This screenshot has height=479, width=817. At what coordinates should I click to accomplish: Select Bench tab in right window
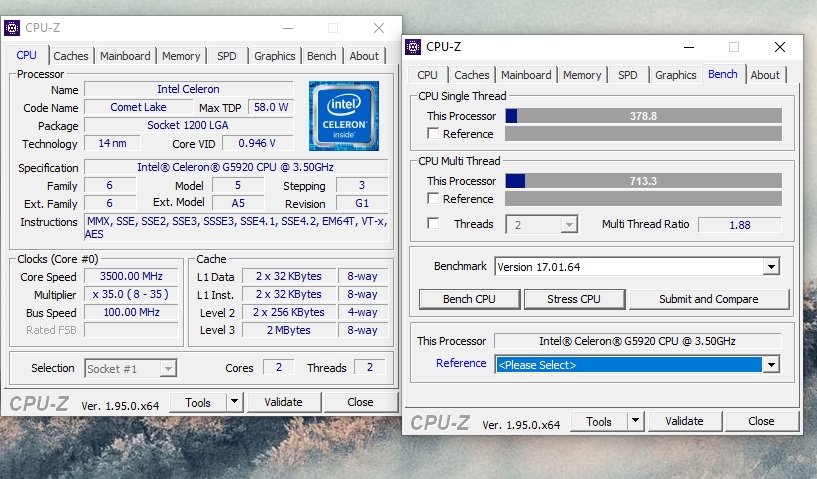(x=723, y=74)
